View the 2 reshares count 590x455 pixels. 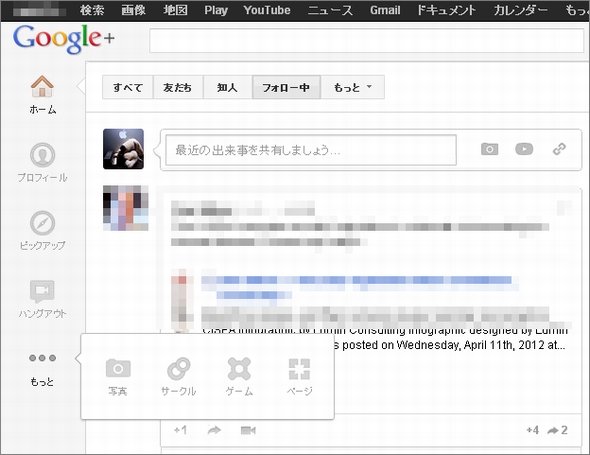coord(557,430)
